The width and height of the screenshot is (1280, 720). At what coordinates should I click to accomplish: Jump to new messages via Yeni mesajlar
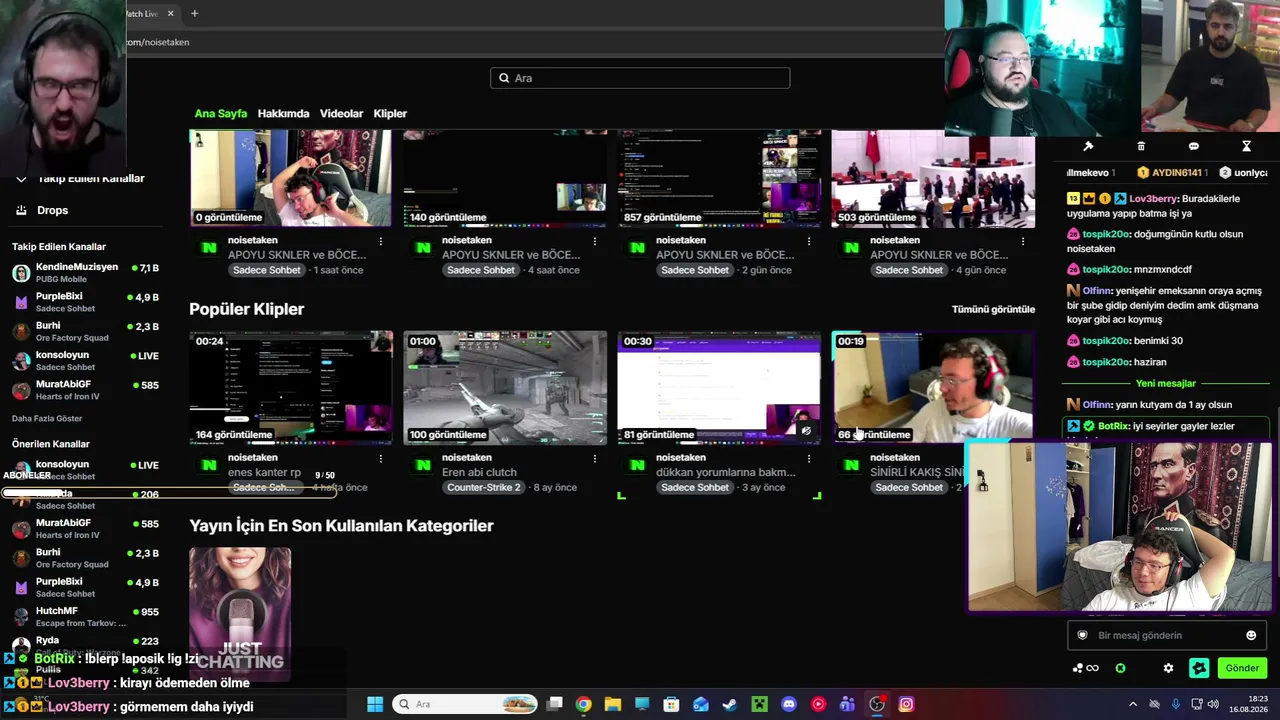pyautogui.click(x=1166, y=384)
